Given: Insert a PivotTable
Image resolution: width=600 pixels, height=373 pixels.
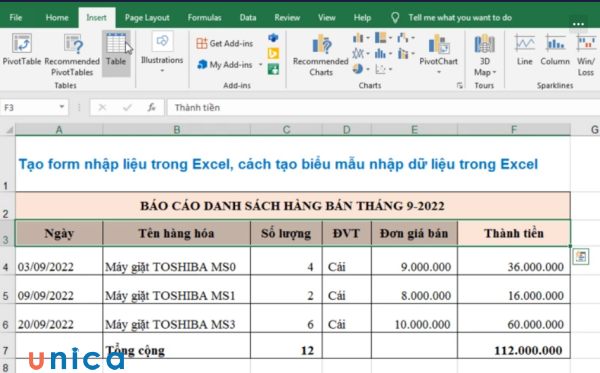Looking at the screenshot, I should coord(21,49).
